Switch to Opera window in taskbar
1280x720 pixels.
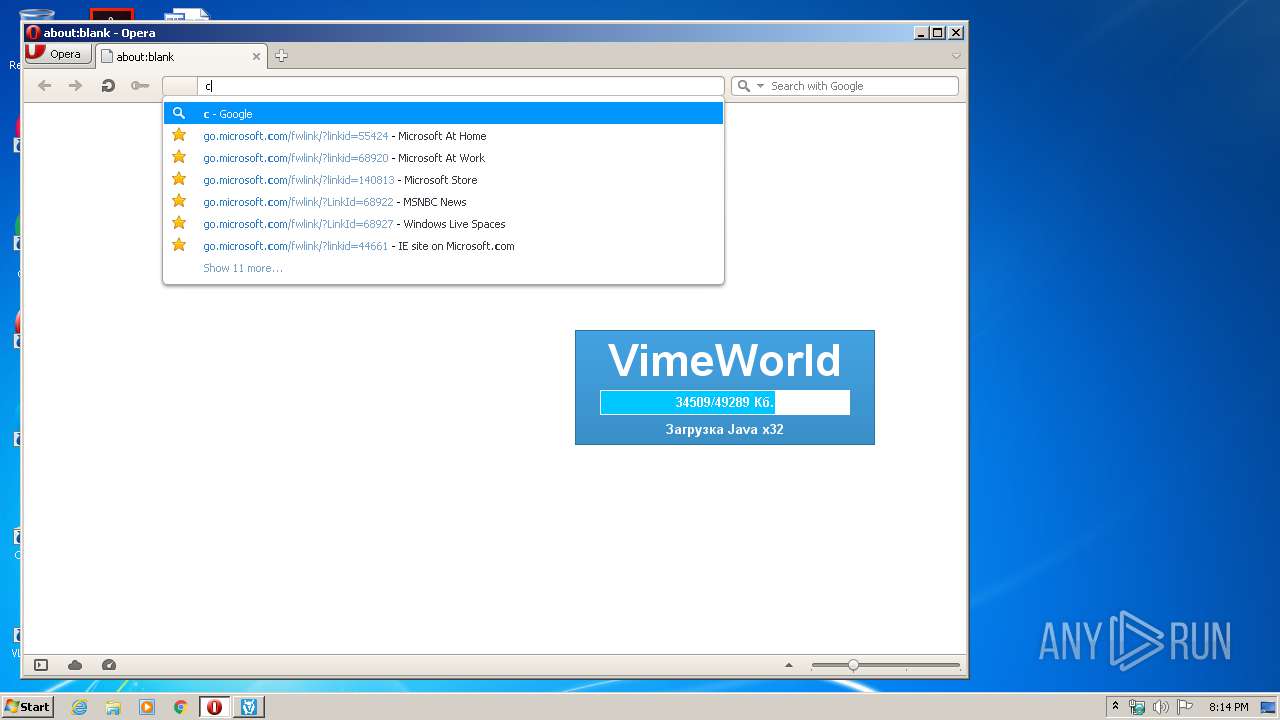[214, 707]
